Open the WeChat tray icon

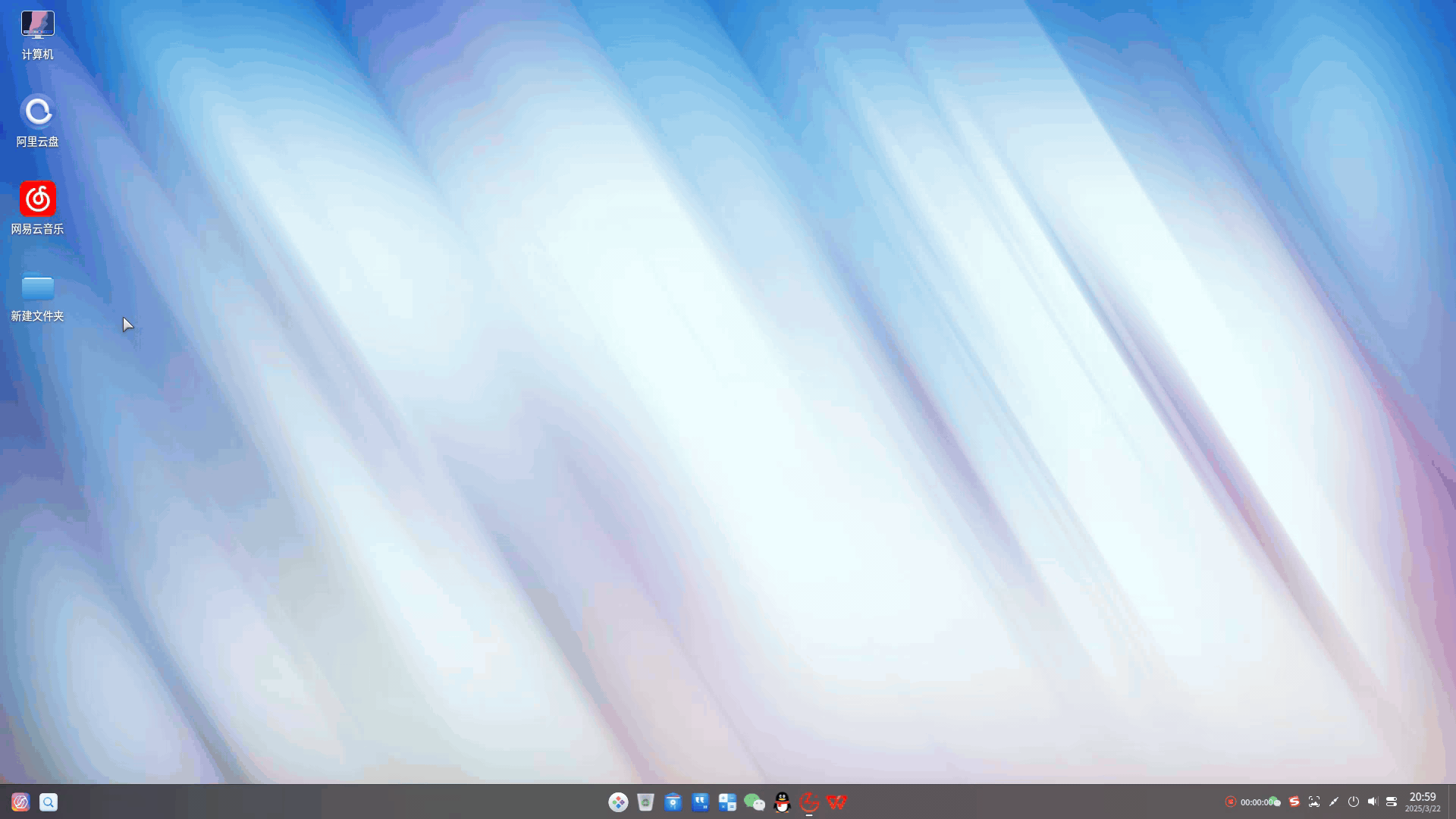coord(1275,802)
